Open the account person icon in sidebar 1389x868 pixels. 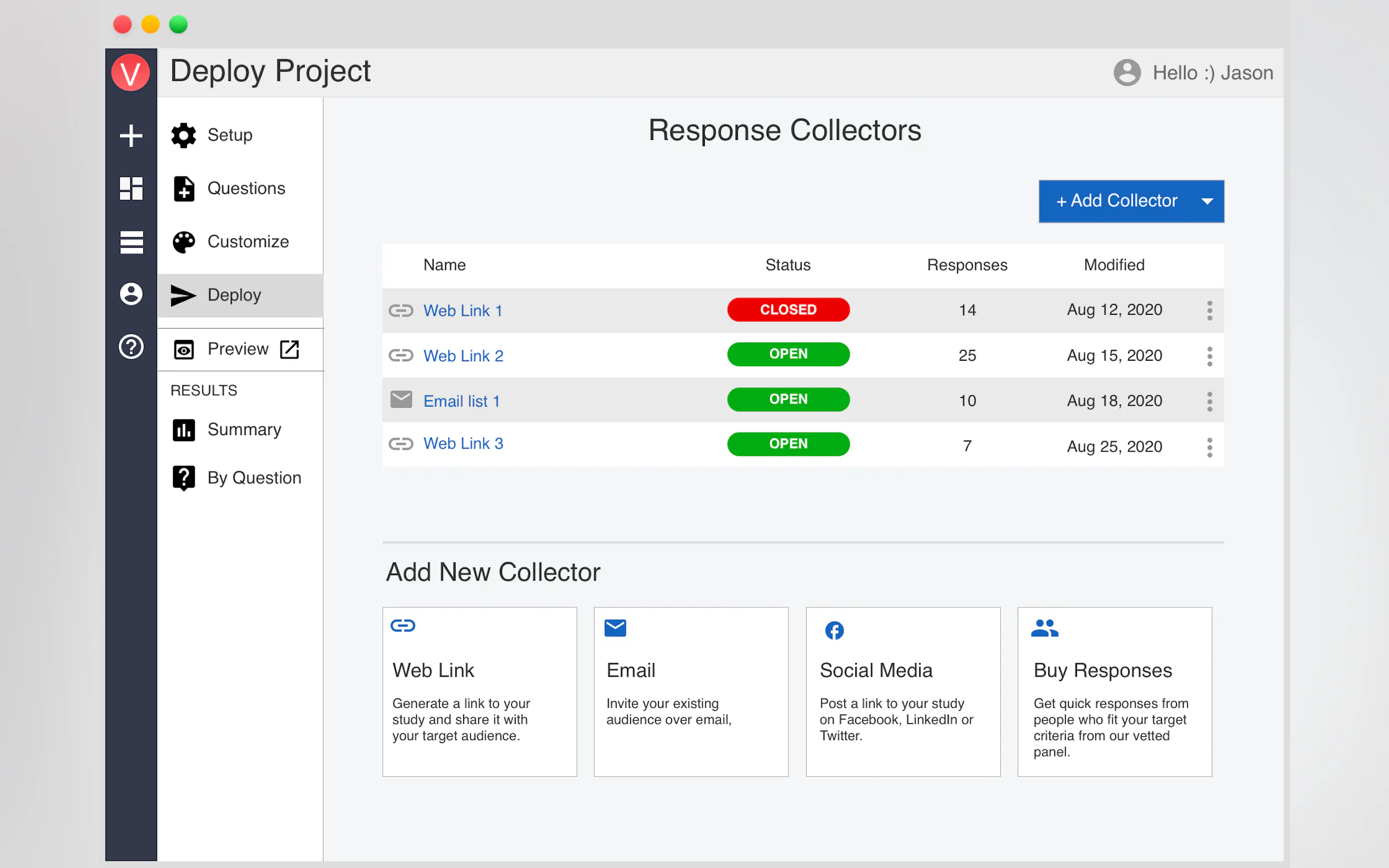(x=131, y=294)
